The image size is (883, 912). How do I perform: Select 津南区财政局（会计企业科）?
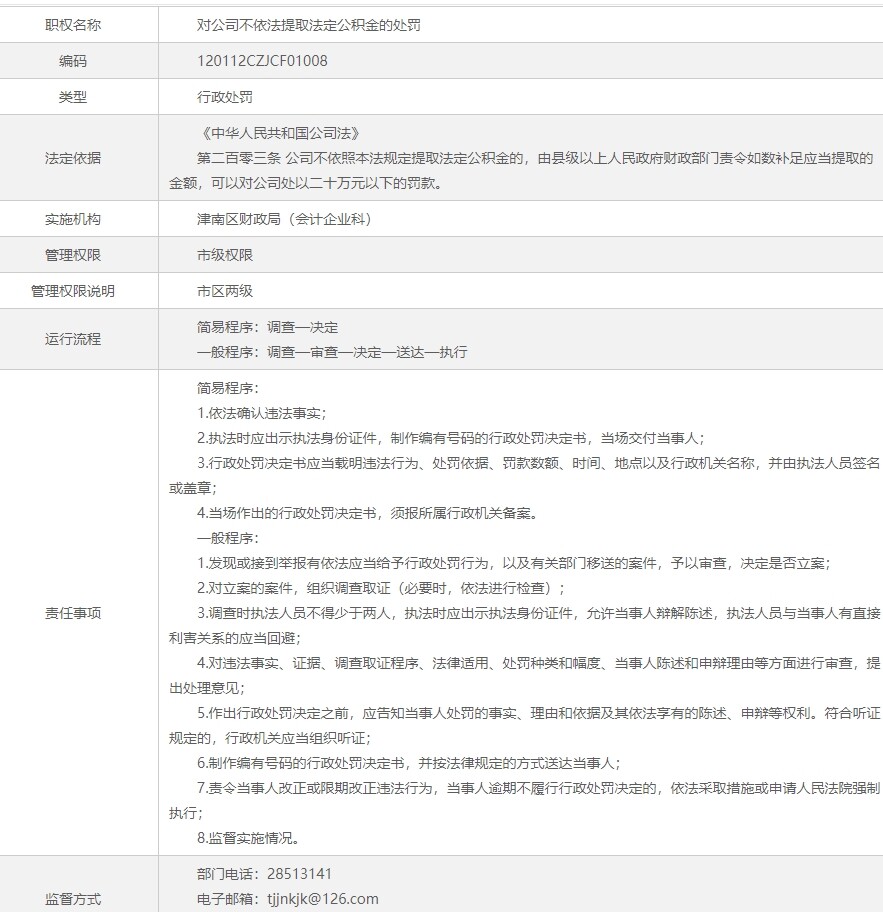click(x=287, y=219)
